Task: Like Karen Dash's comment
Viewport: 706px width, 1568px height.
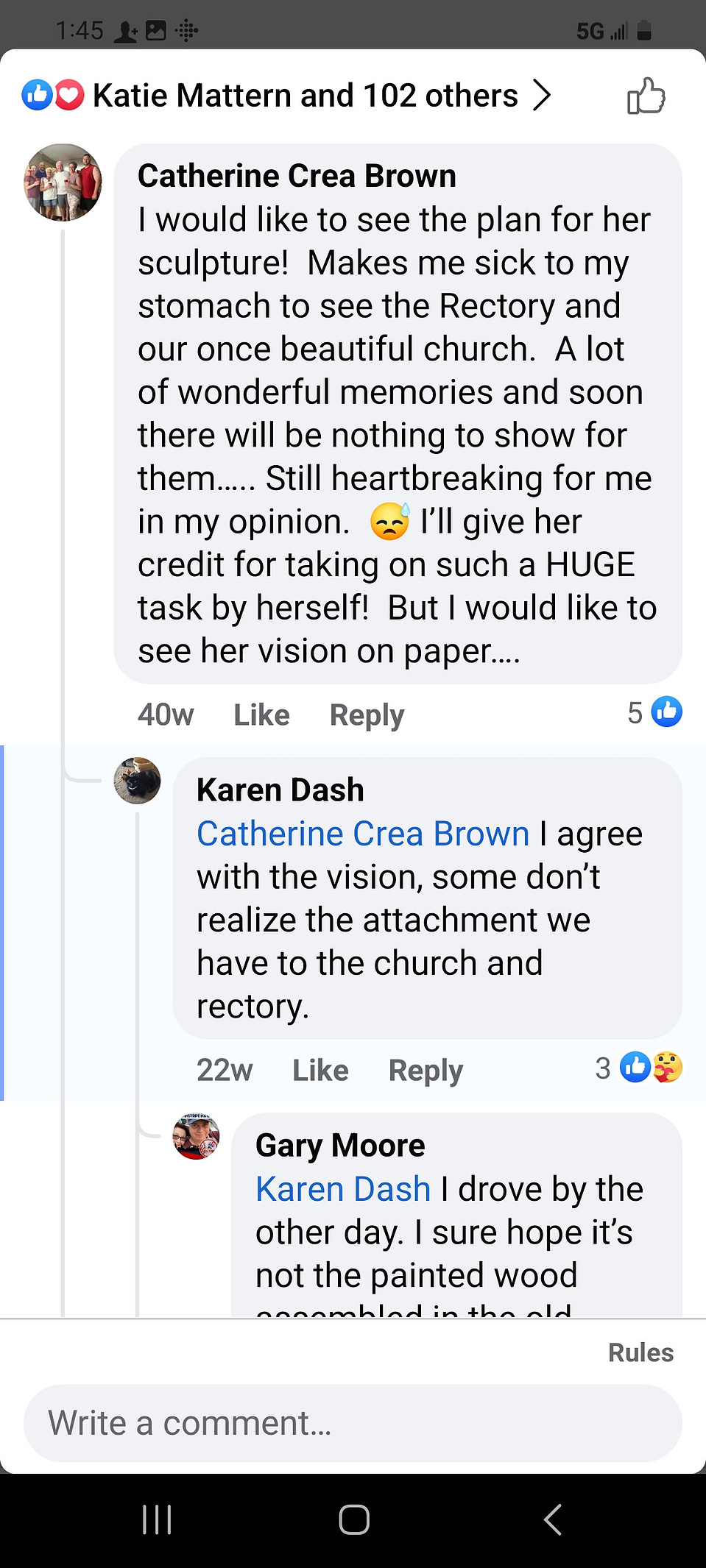Action: point(320,1070)
